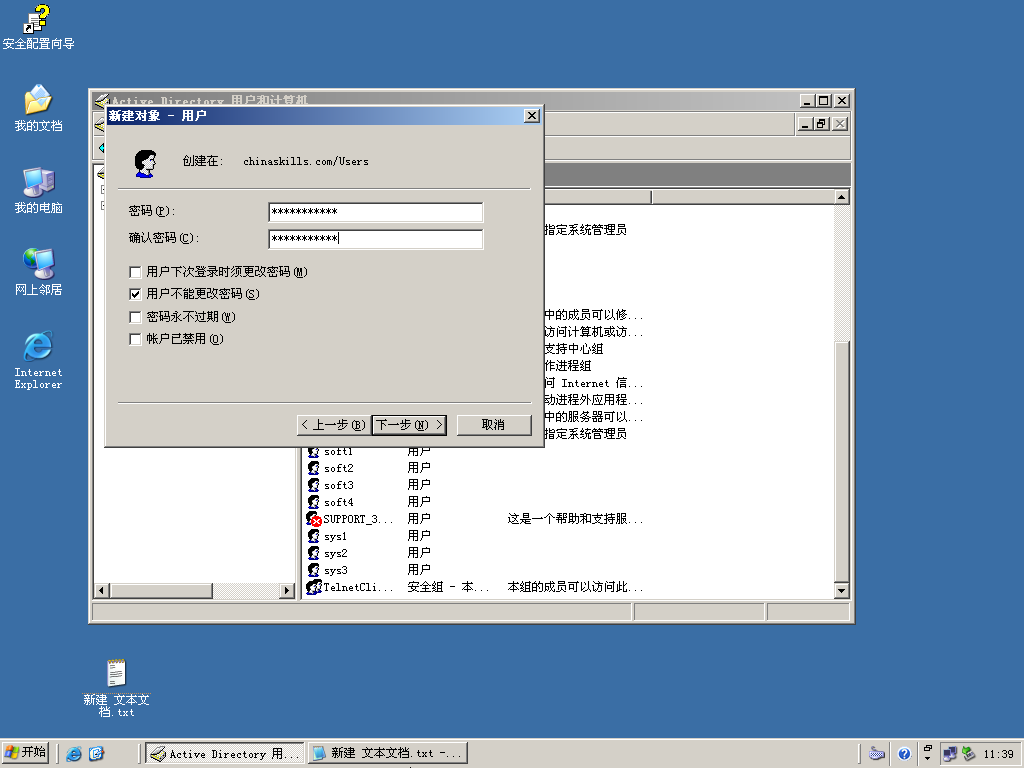
Task: Uncheck 用户不能更改密码 checkbox
Action: (135, 295)
